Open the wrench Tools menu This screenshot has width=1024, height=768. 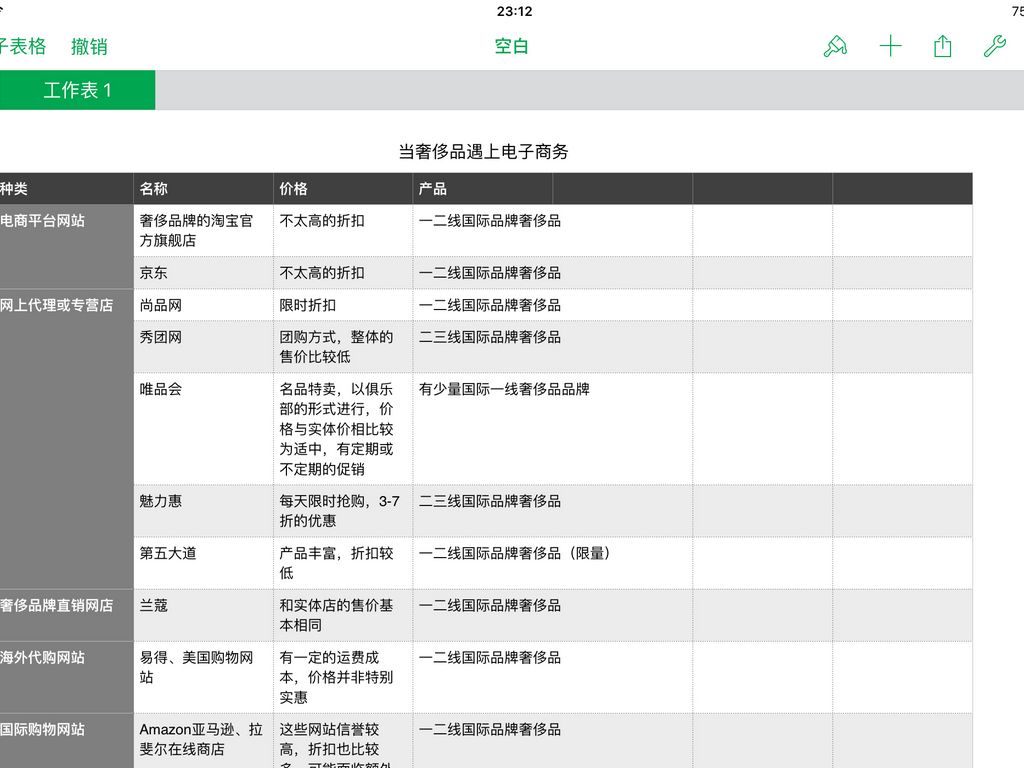(x=994, y=47)
